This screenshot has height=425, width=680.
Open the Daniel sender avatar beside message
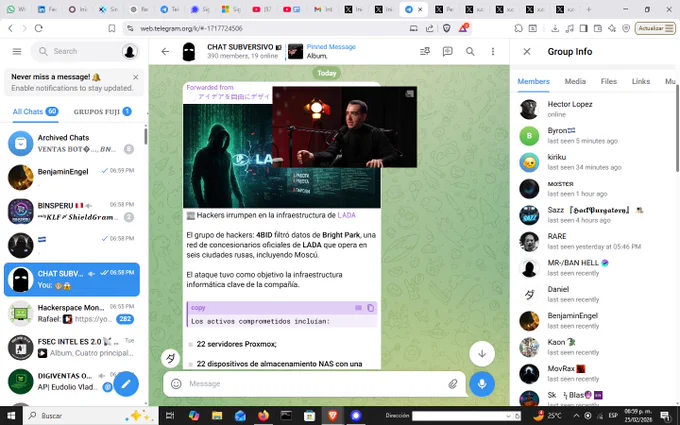171,359
